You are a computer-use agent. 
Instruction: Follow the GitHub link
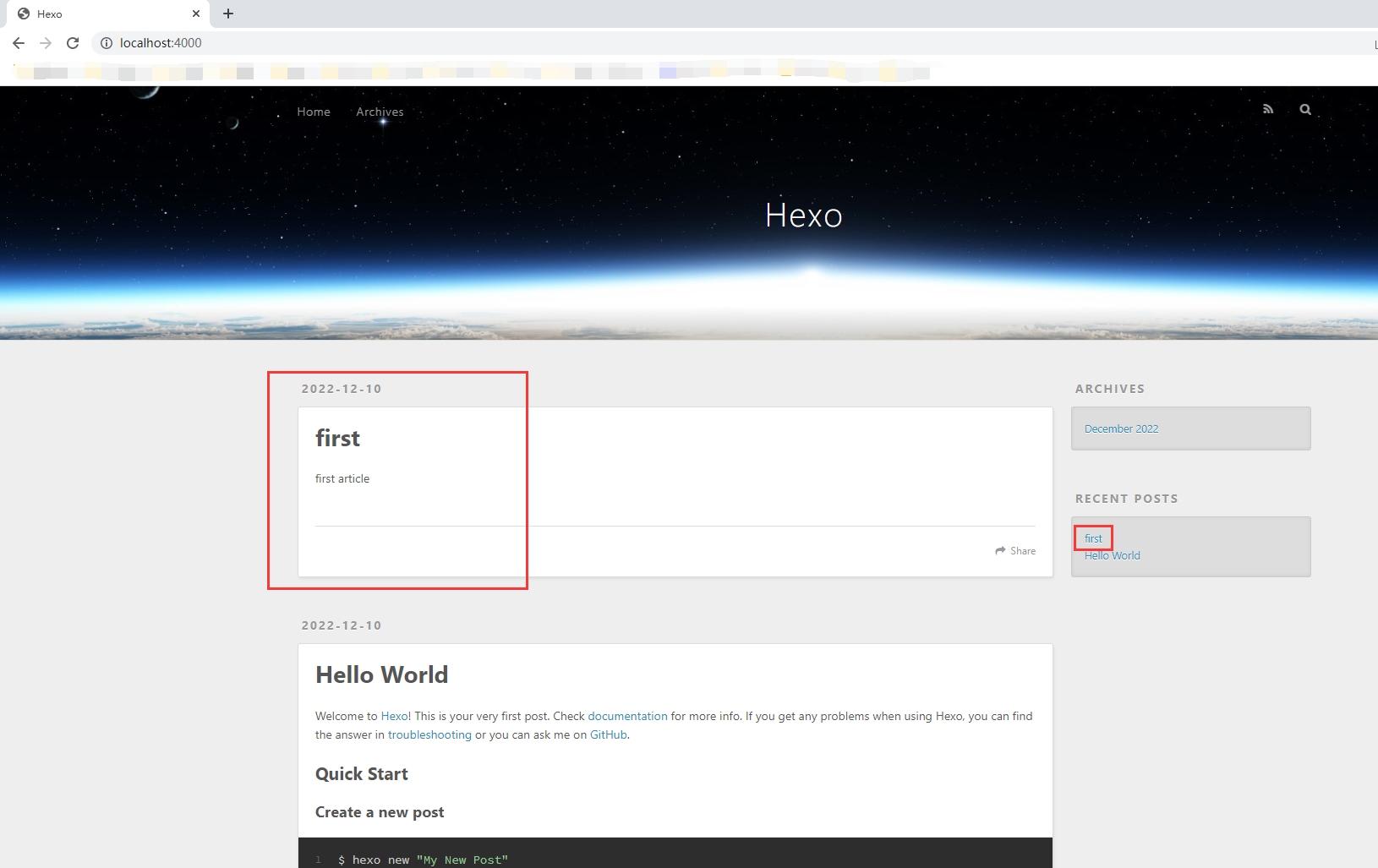(x=608, y=734)
